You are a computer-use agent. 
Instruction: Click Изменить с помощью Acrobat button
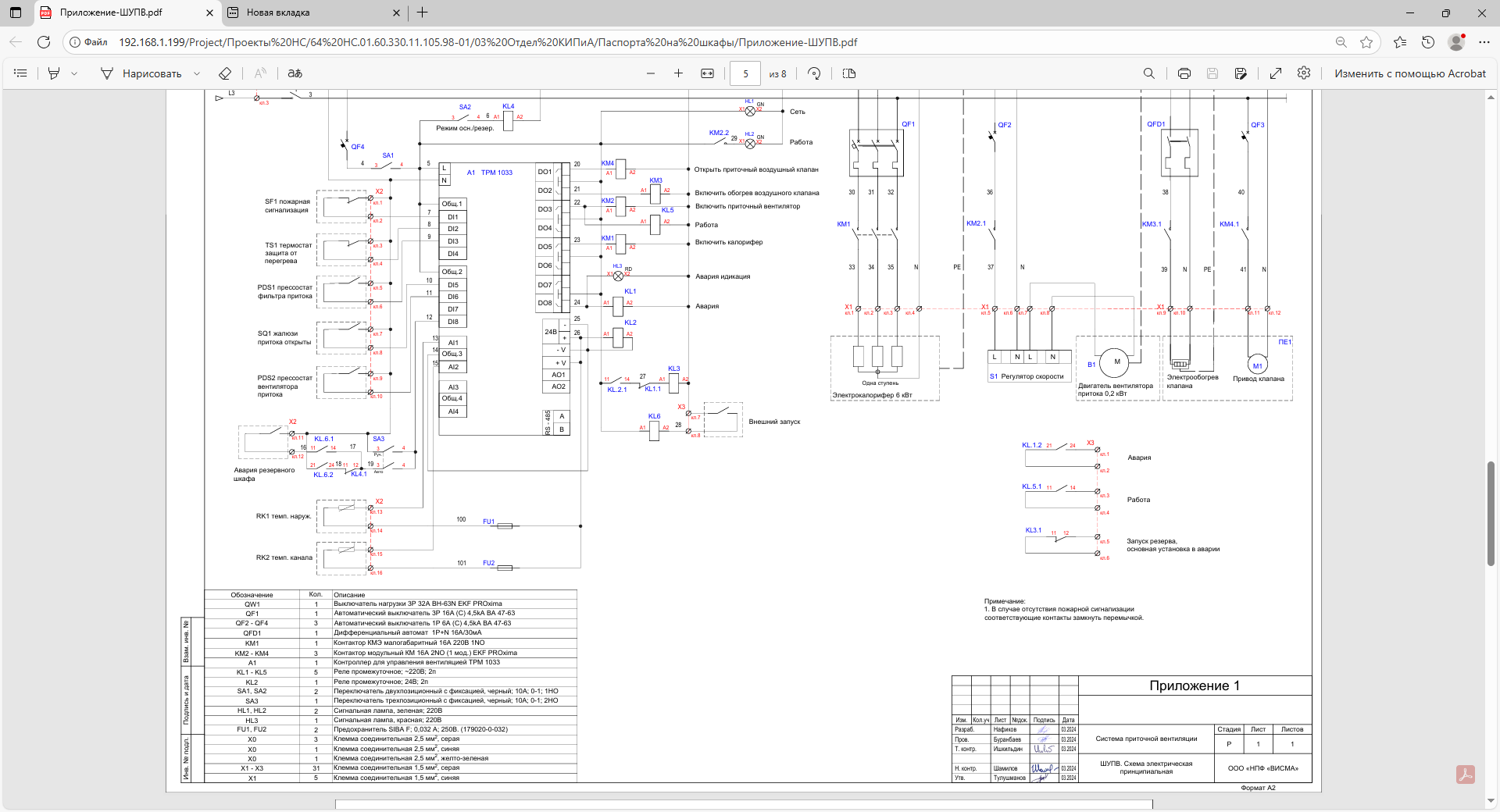(1409, 73)
